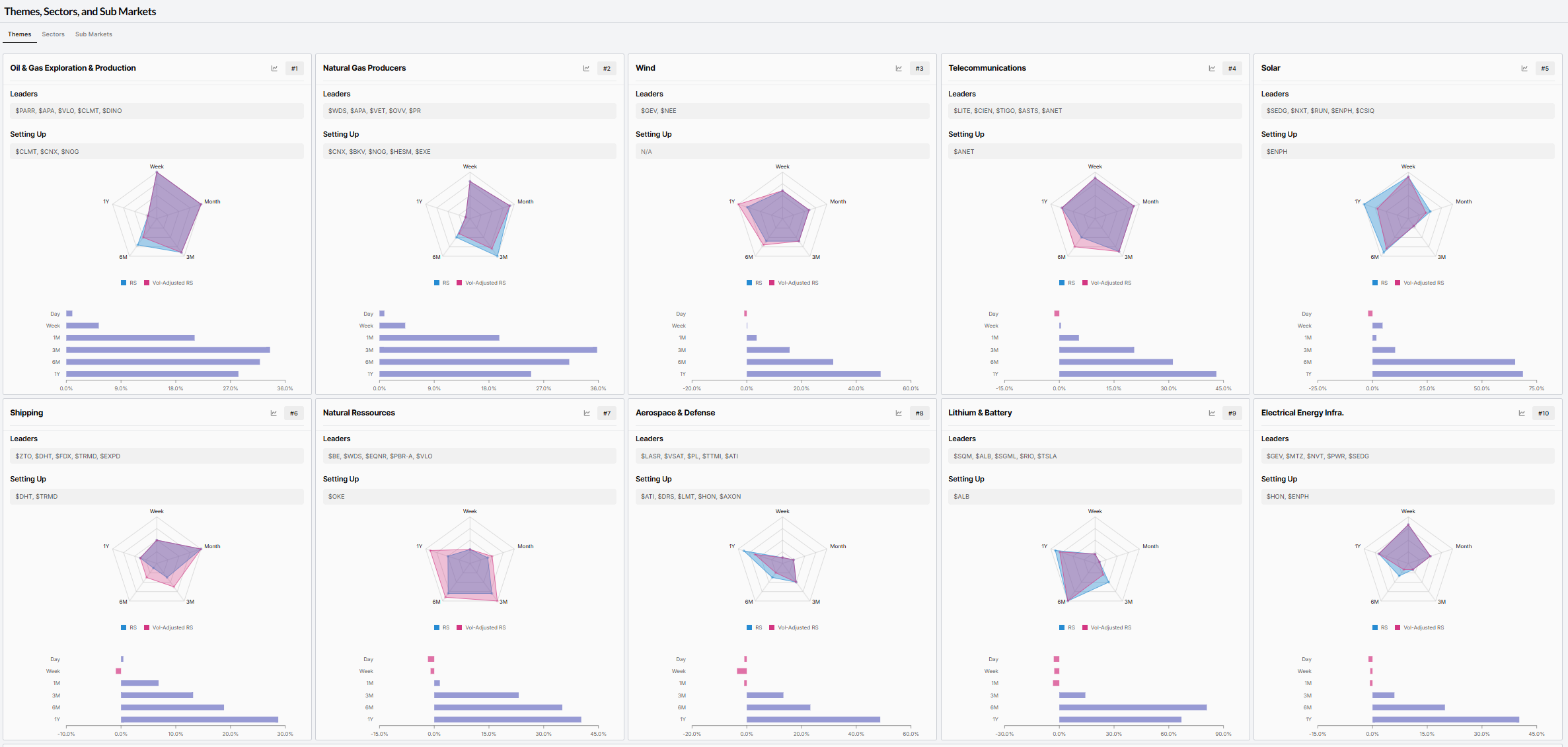The width and height of the screenshot is (1568, 747).
Task: Open the Wind theme chart icon
Action: point(899,69)
